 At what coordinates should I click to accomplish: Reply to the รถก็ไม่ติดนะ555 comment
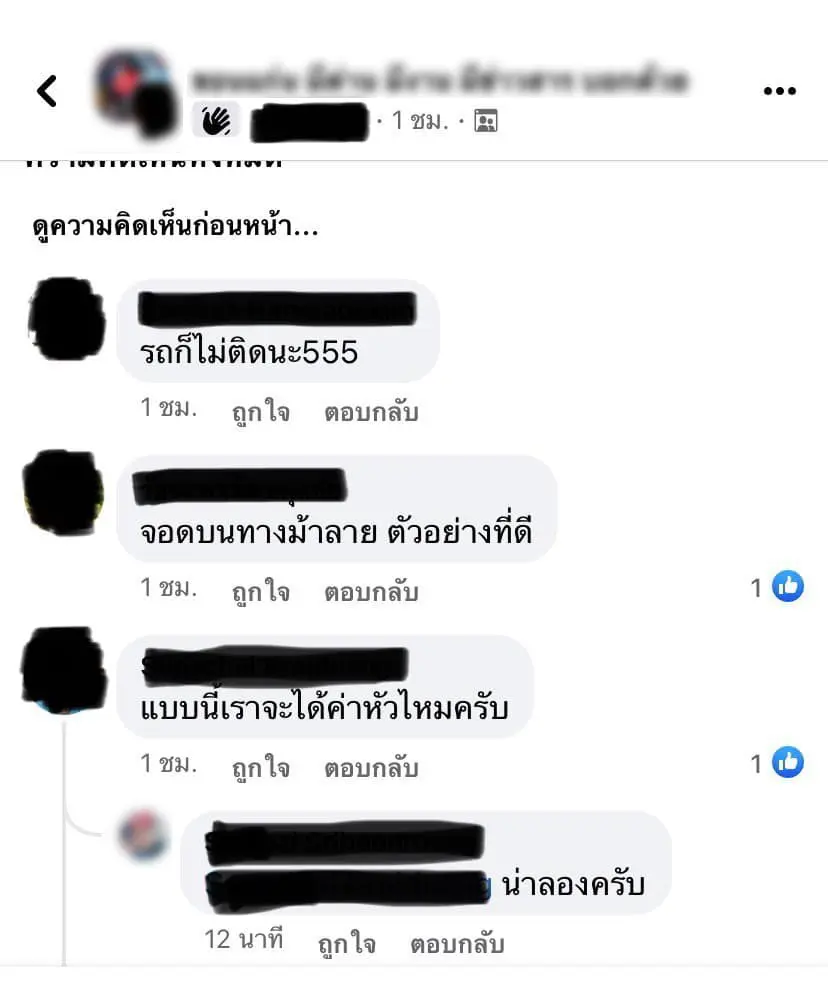point(371,411)
